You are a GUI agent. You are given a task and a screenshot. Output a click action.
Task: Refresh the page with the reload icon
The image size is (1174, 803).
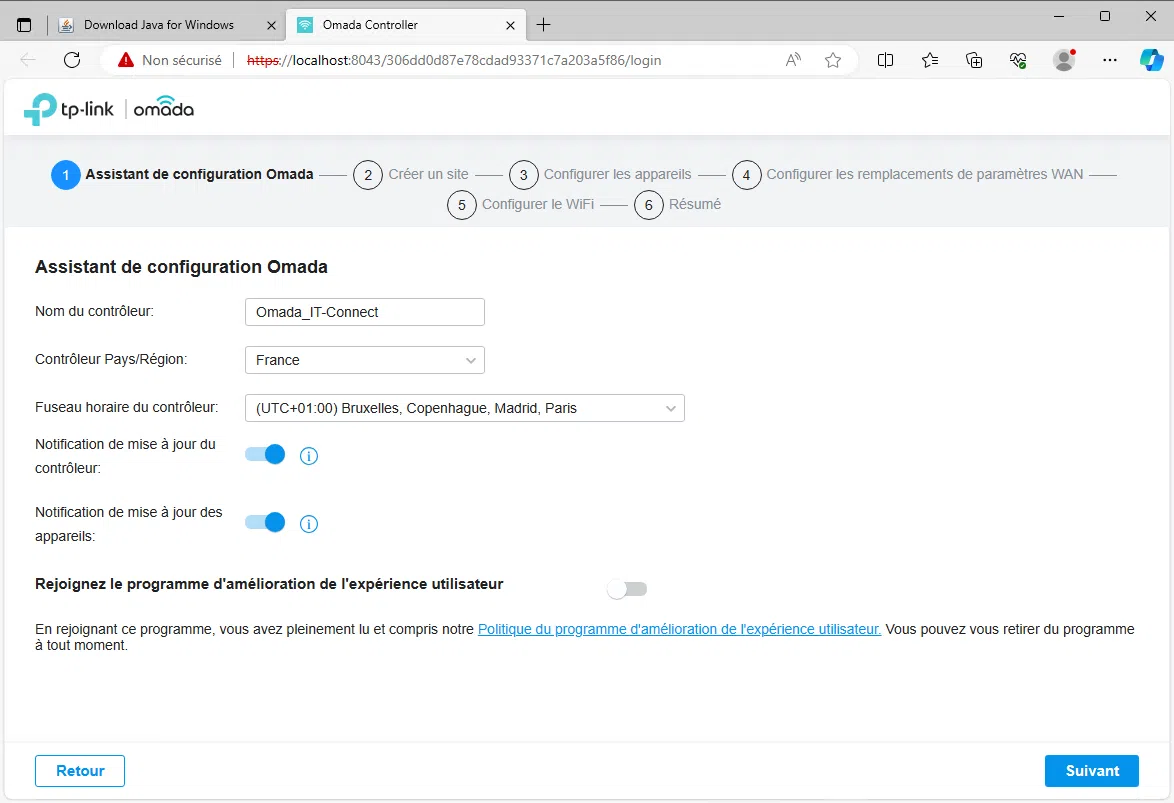coord(72,60)
